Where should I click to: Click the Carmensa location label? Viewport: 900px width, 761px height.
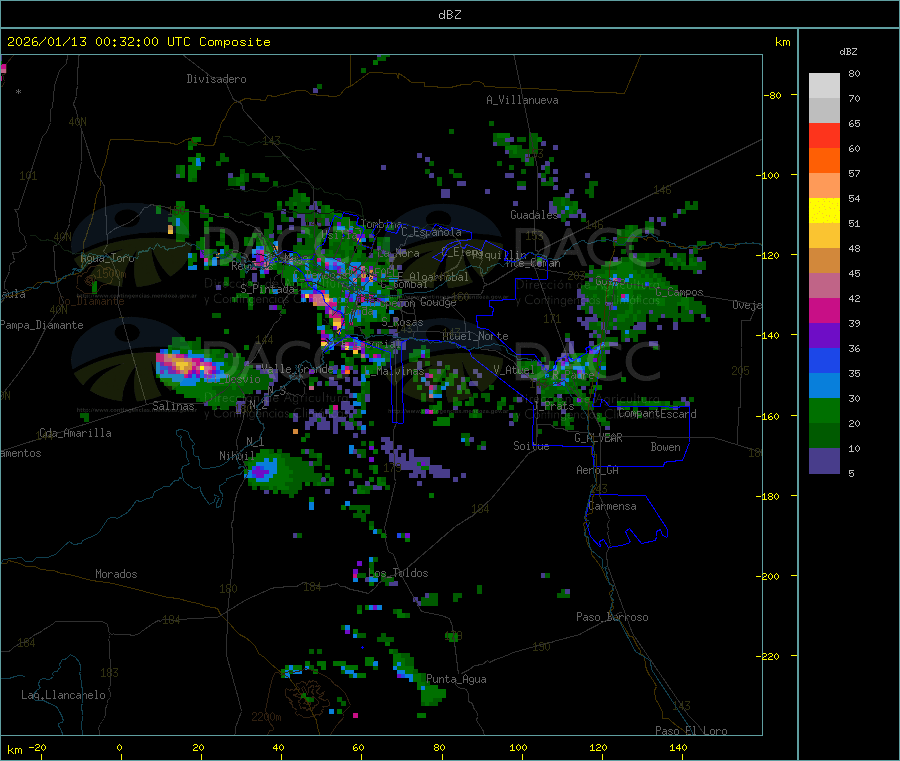click(612, 506)
